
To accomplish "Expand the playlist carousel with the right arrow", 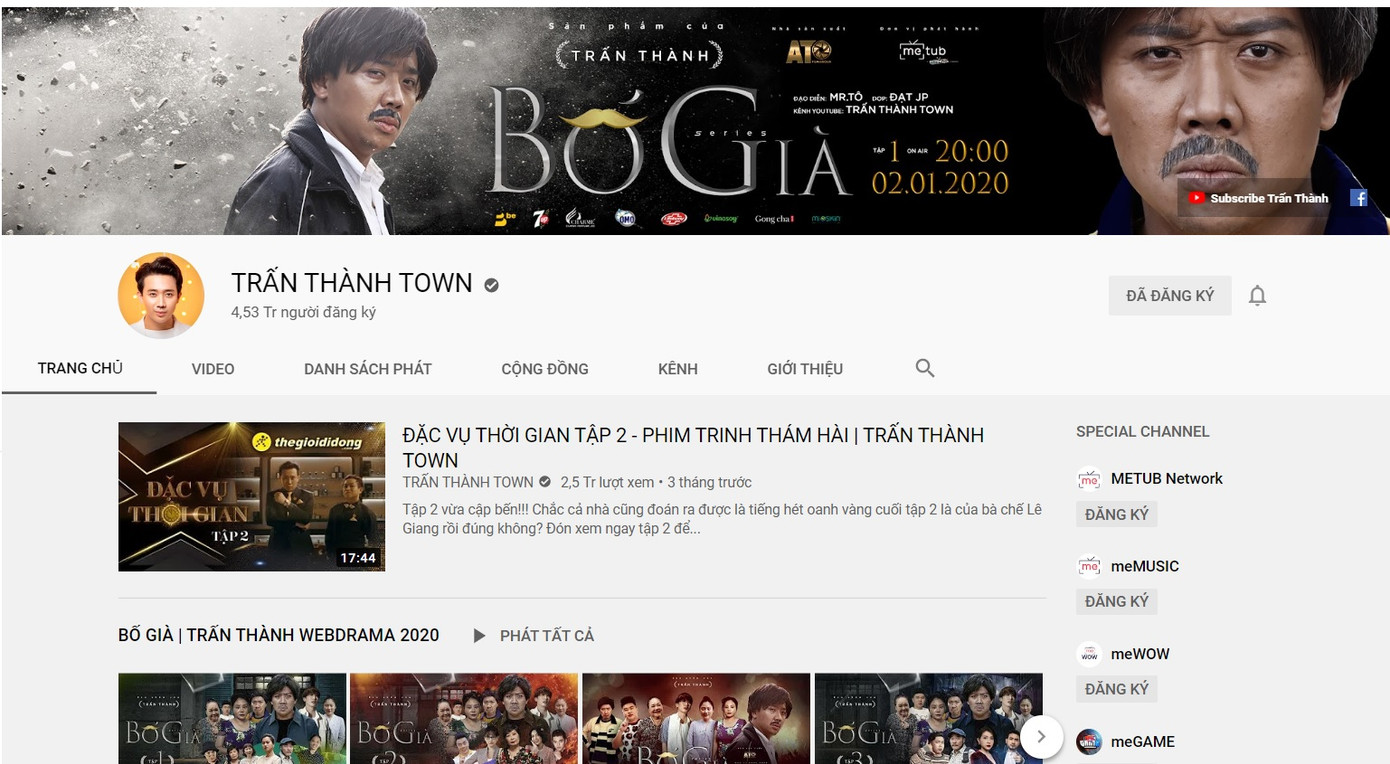I will [x=1041, y=736].
